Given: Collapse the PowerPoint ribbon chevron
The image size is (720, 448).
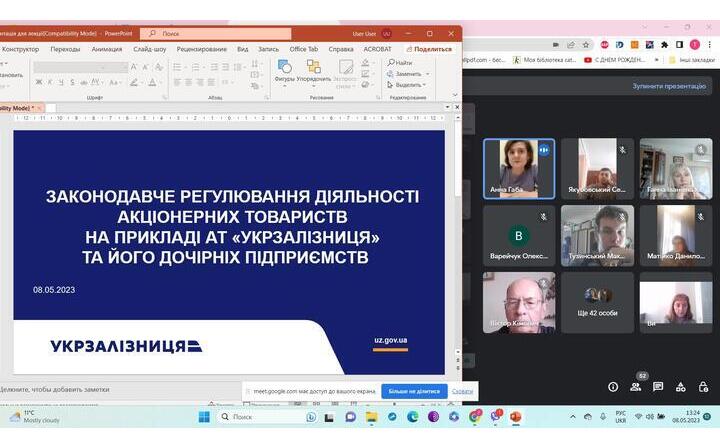Looking at the screenshot, I should point(455,95).
